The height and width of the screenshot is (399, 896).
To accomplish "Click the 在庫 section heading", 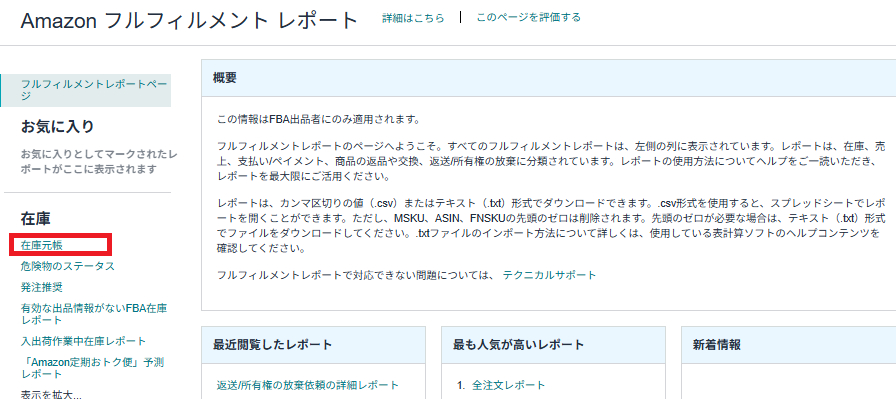I will click(35, 218).
